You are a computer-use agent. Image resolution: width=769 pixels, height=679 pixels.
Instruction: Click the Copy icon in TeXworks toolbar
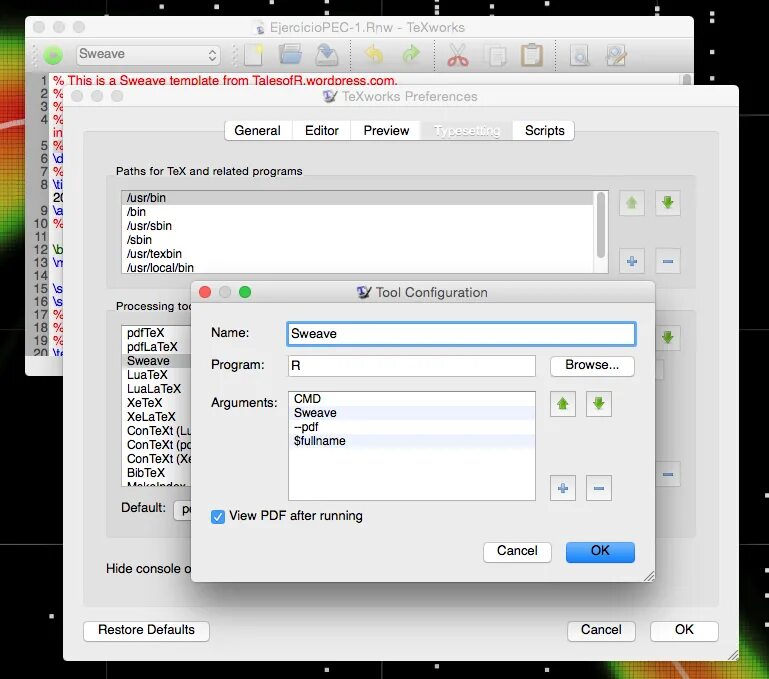pyautogui.click(x=496, y=55)
